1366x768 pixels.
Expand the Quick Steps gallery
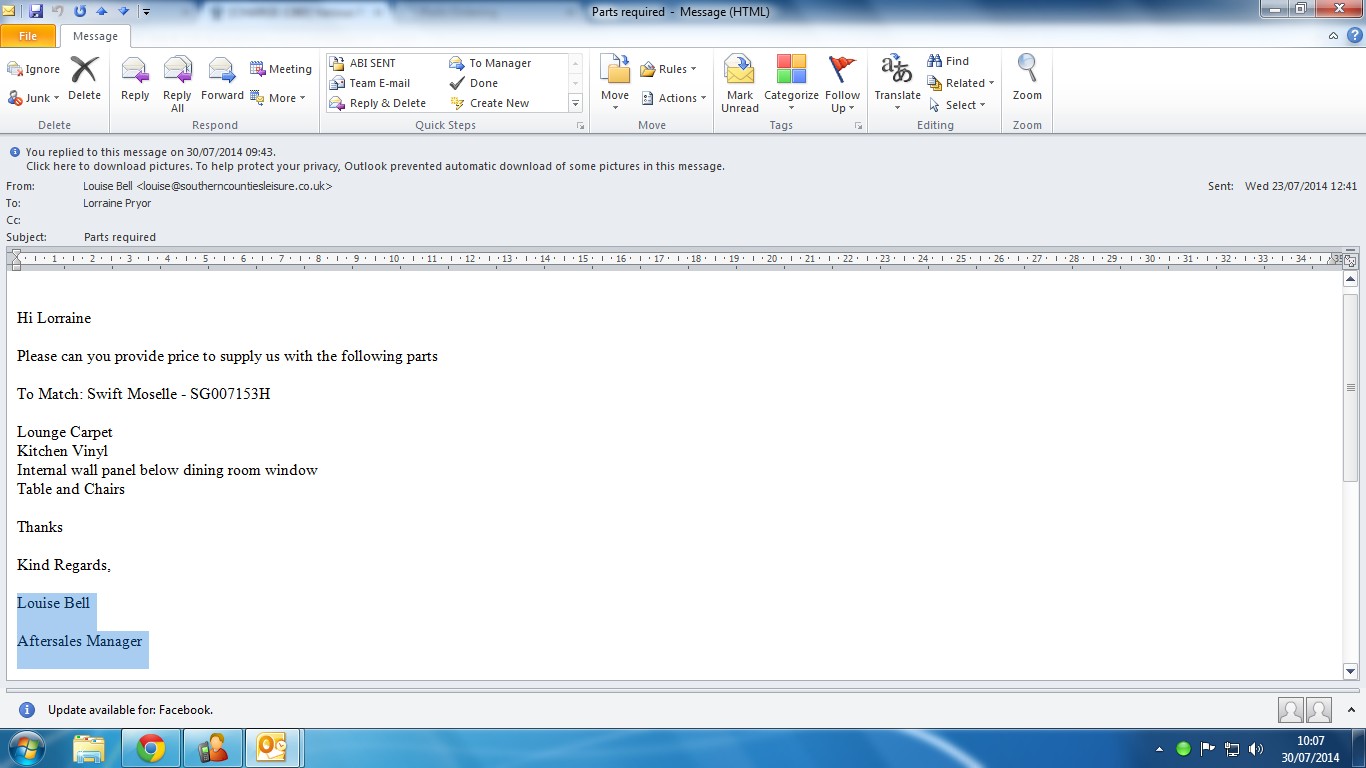[x=576, y=103]
